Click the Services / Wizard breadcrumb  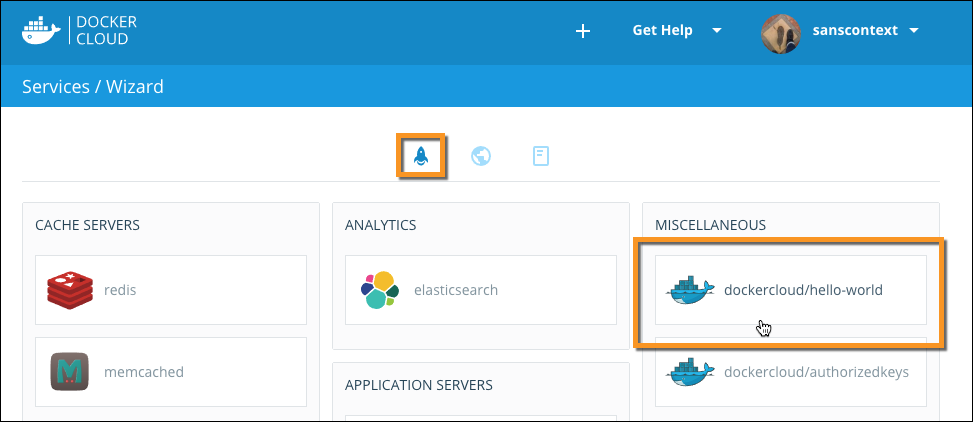(x=93, y=87)
